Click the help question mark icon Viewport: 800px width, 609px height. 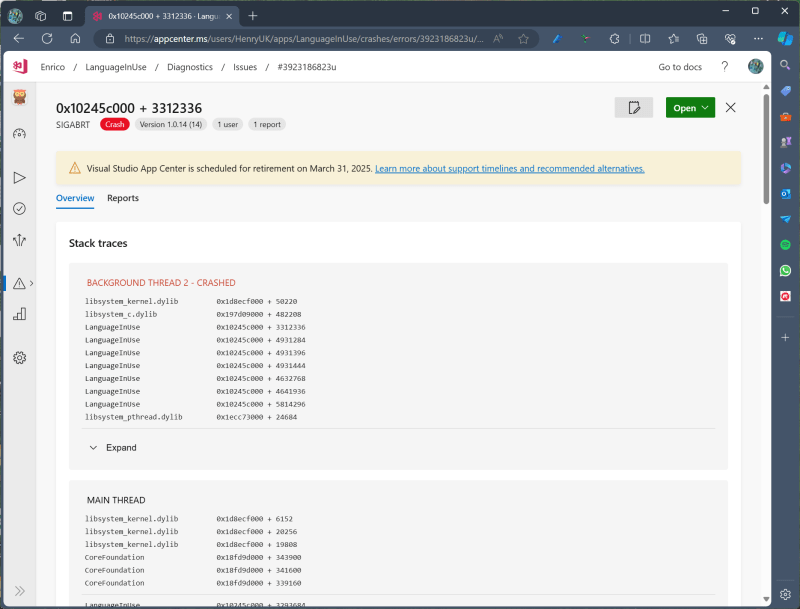tap(724, 67)
